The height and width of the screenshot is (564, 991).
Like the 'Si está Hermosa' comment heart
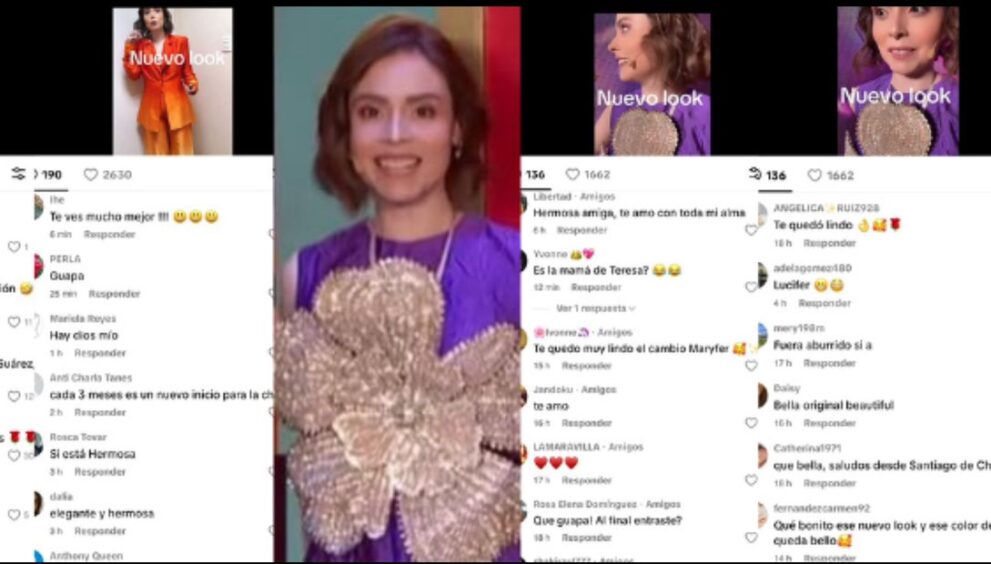(14, 455)
